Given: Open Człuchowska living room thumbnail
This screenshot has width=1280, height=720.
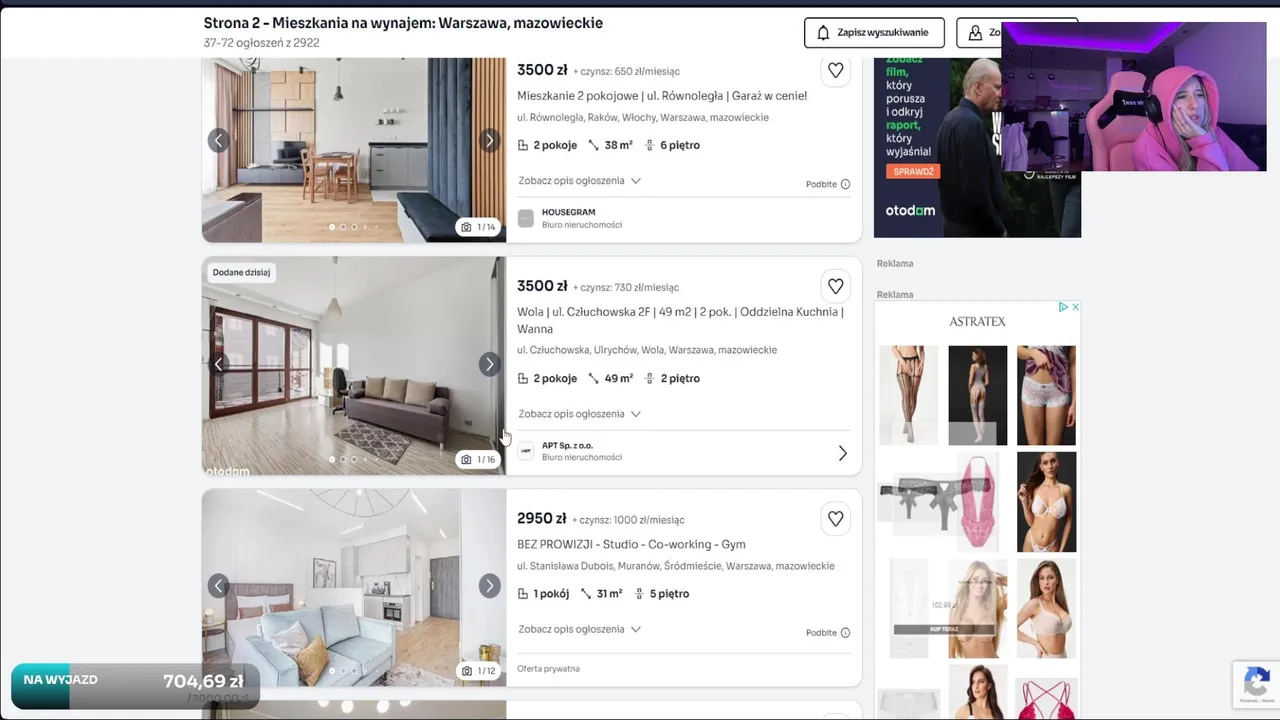Looking at the screenshot, I should 354,366.
